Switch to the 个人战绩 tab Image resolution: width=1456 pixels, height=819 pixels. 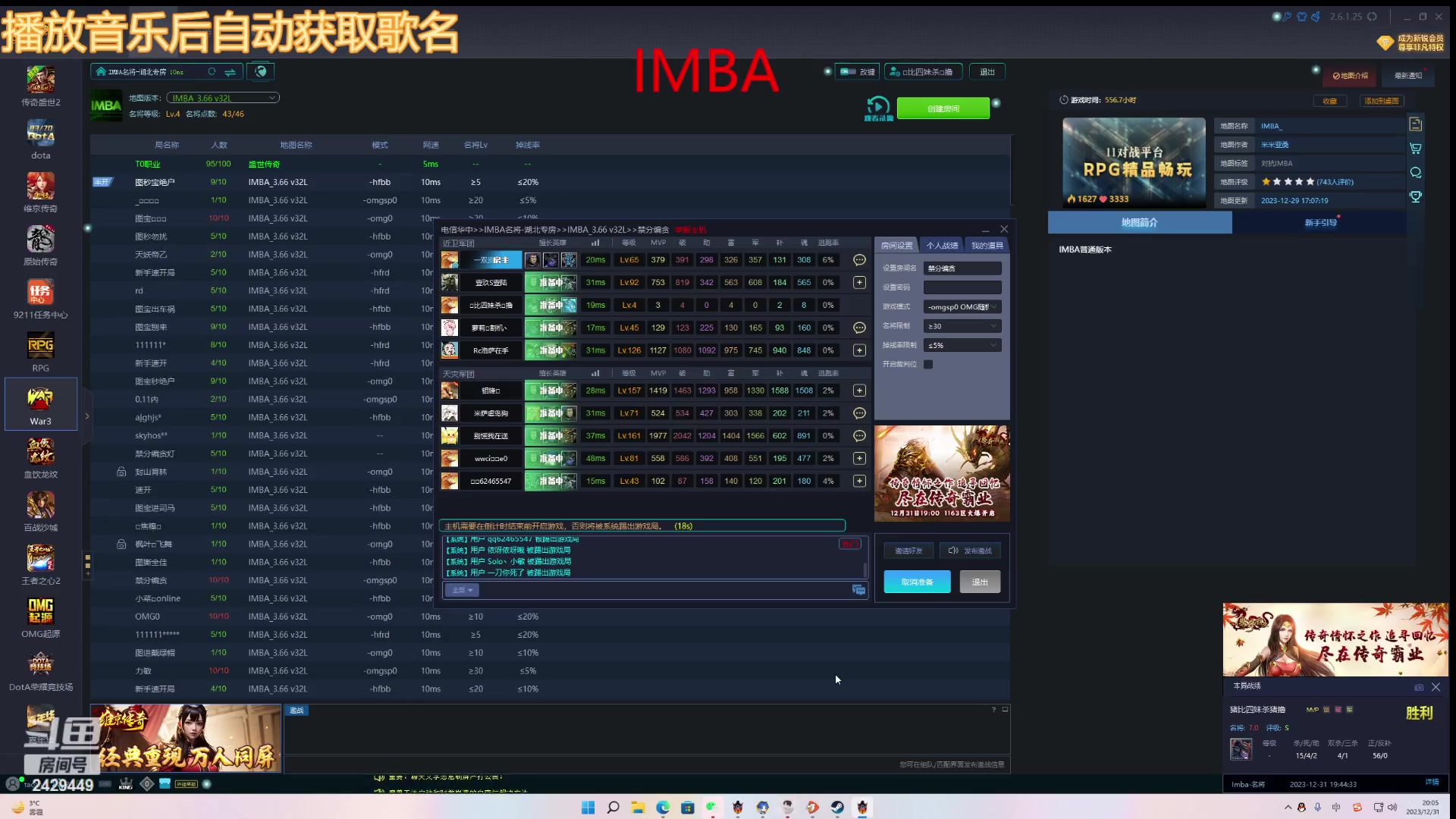coord(942,246)
